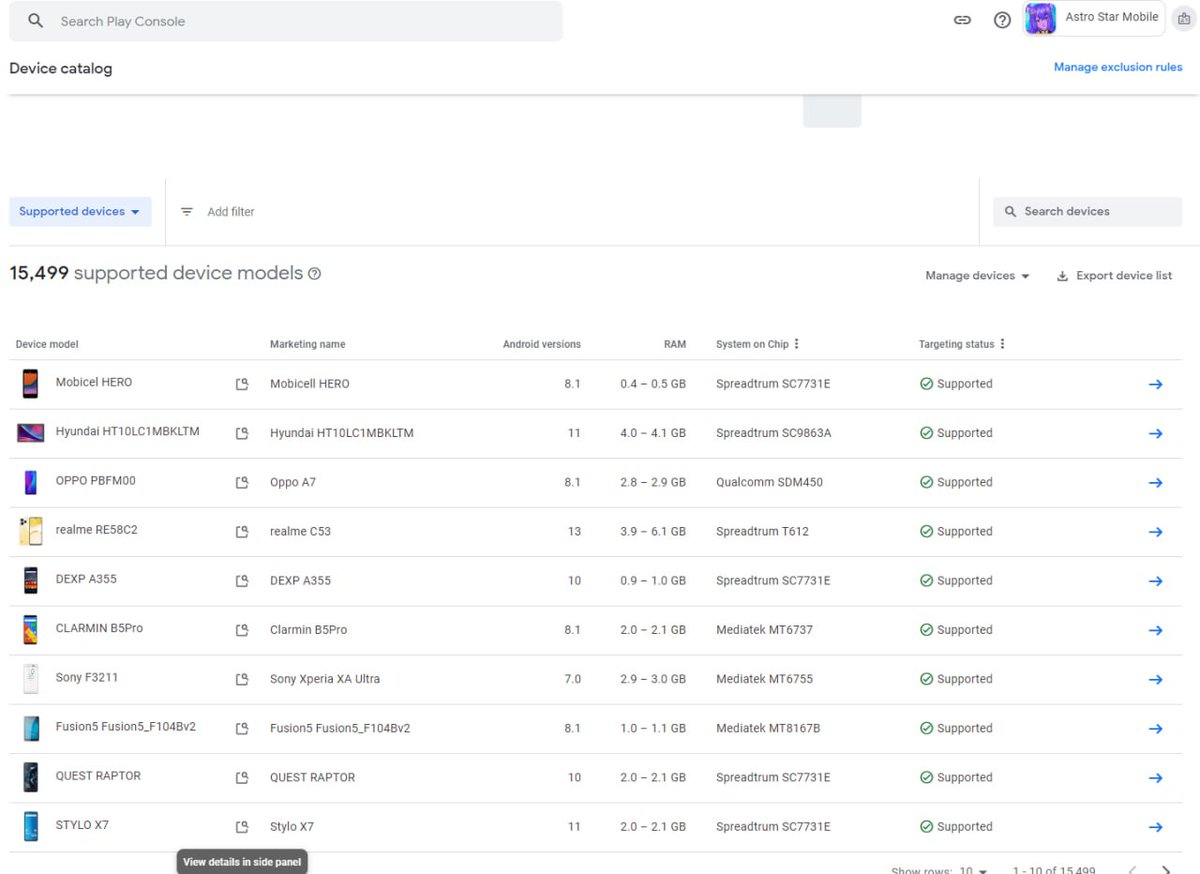1200x874 pixels.
Task: Click the help icon beside supported device models
Action: click(314, 274)
